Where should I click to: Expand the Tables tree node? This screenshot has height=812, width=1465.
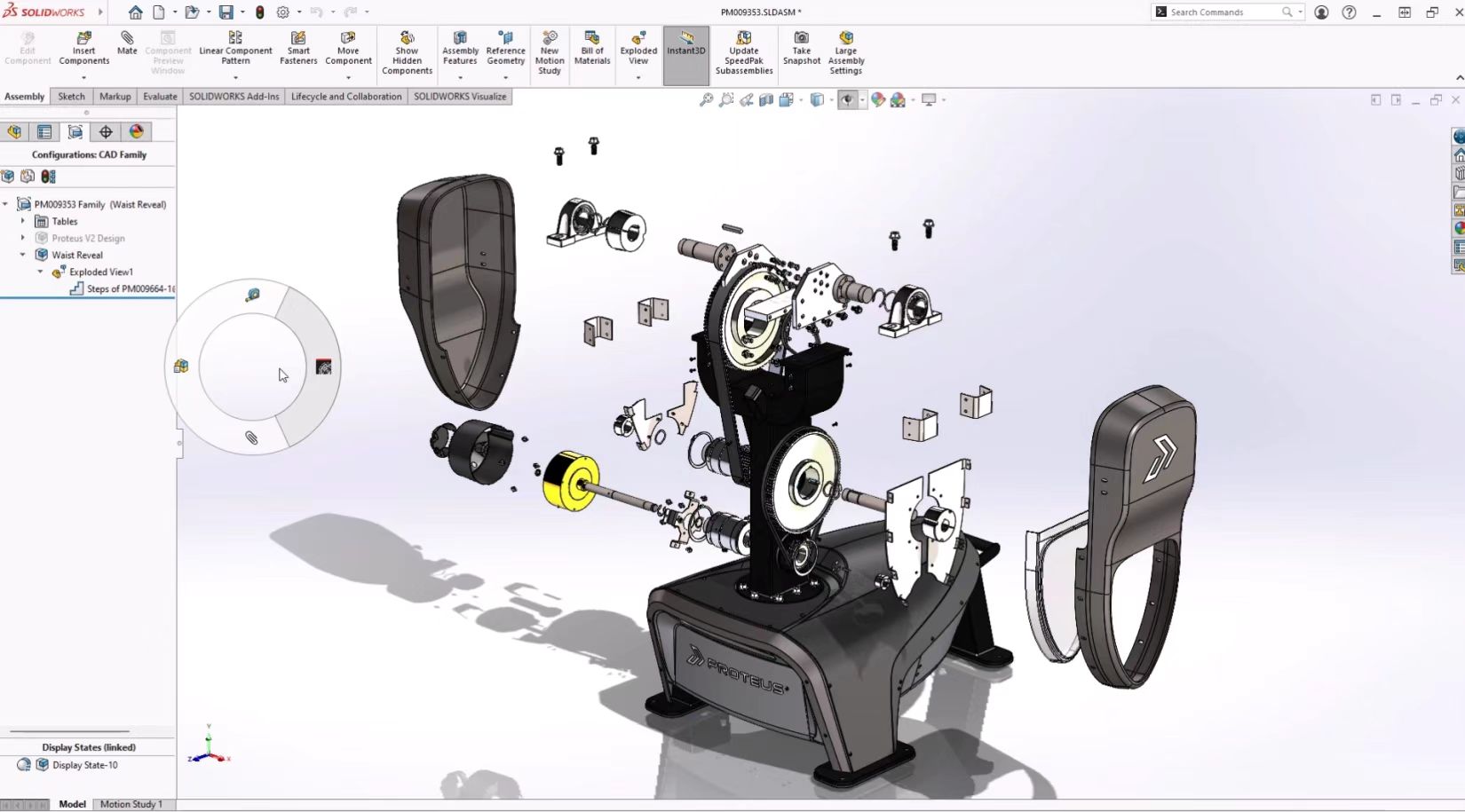point(23,221)
